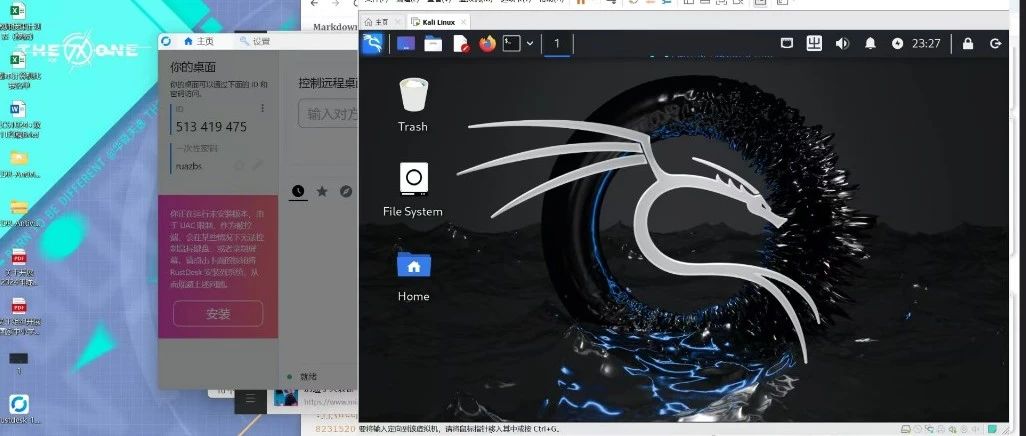This screenshot has width=1026, height=436.
Task: Click the 安装 install button in RustDesk
Action: (x=218, y=314)
